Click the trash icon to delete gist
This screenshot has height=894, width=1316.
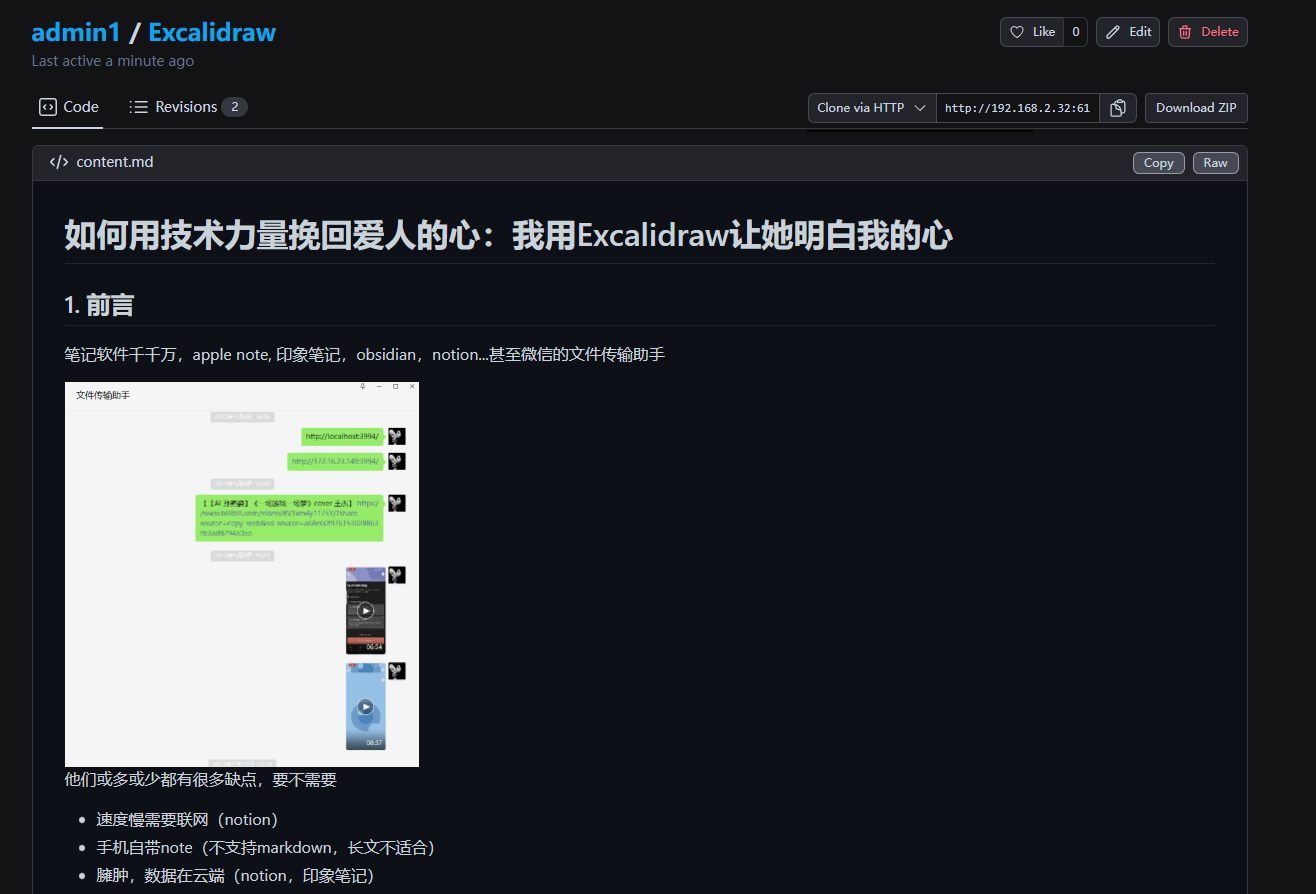(x=1185, y=32)
